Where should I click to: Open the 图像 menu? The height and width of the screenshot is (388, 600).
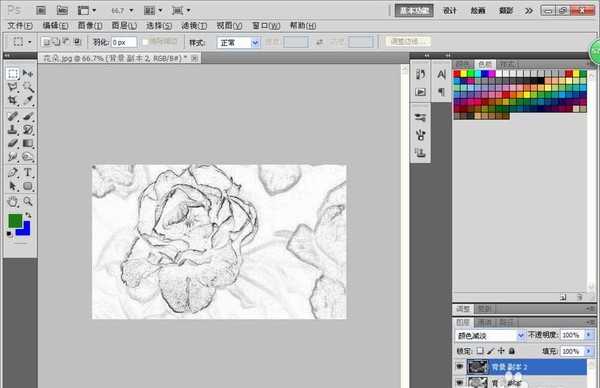pos(90,26)
